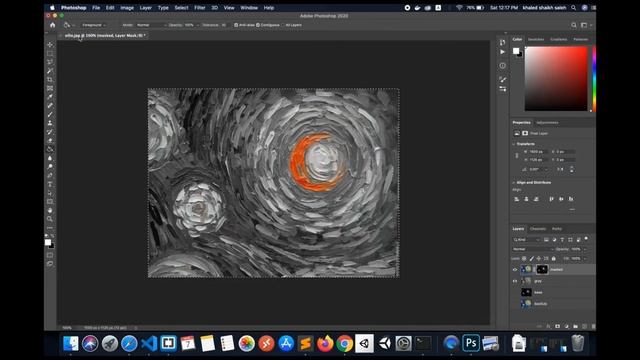This screenshot has height=360, width=640.
Task: Select the Pen tool
Action: (x=50, y=176)
